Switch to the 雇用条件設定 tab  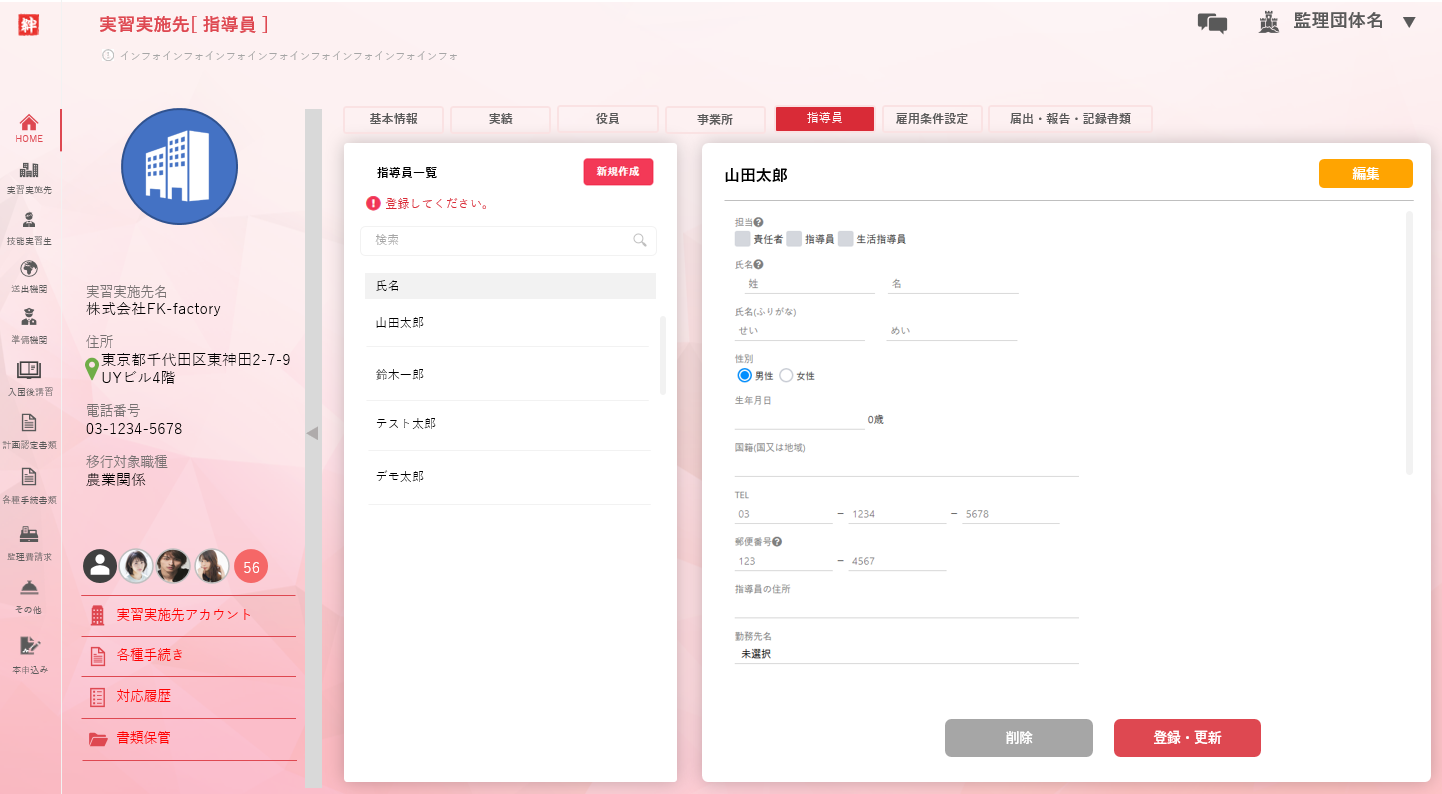931,119
